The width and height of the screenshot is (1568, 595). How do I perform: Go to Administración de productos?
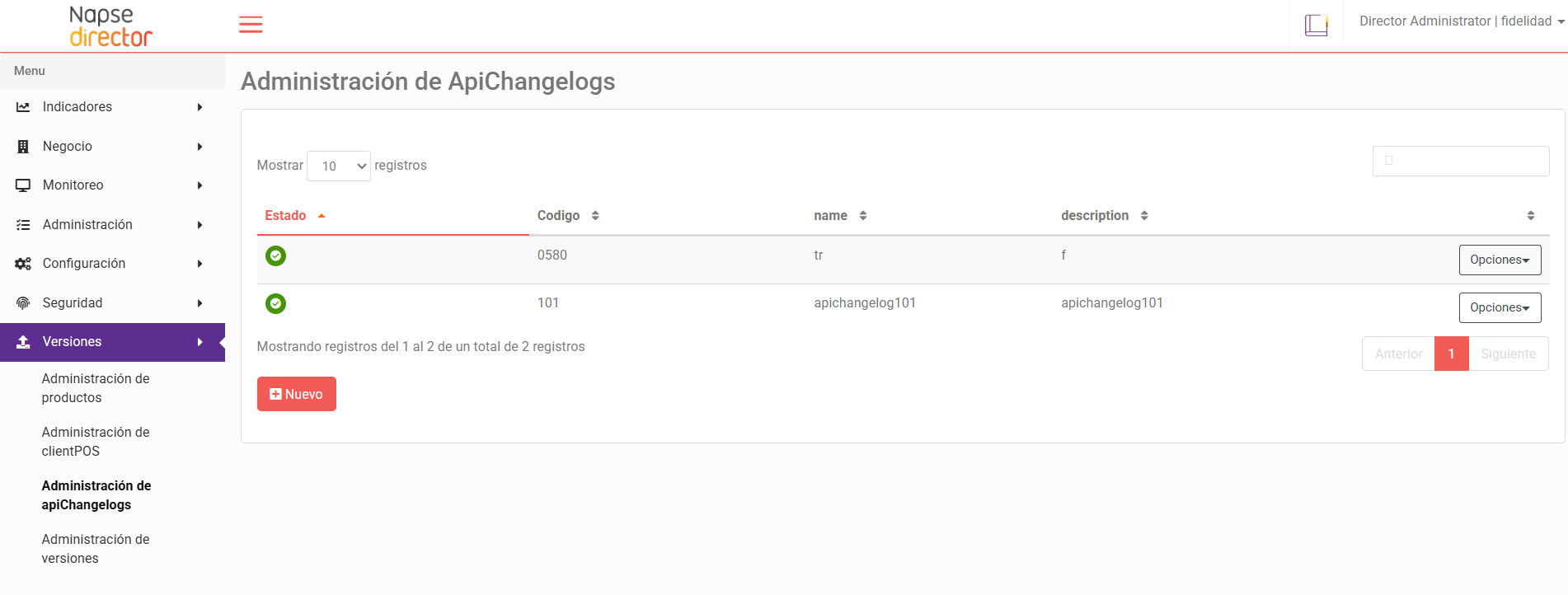96,388
